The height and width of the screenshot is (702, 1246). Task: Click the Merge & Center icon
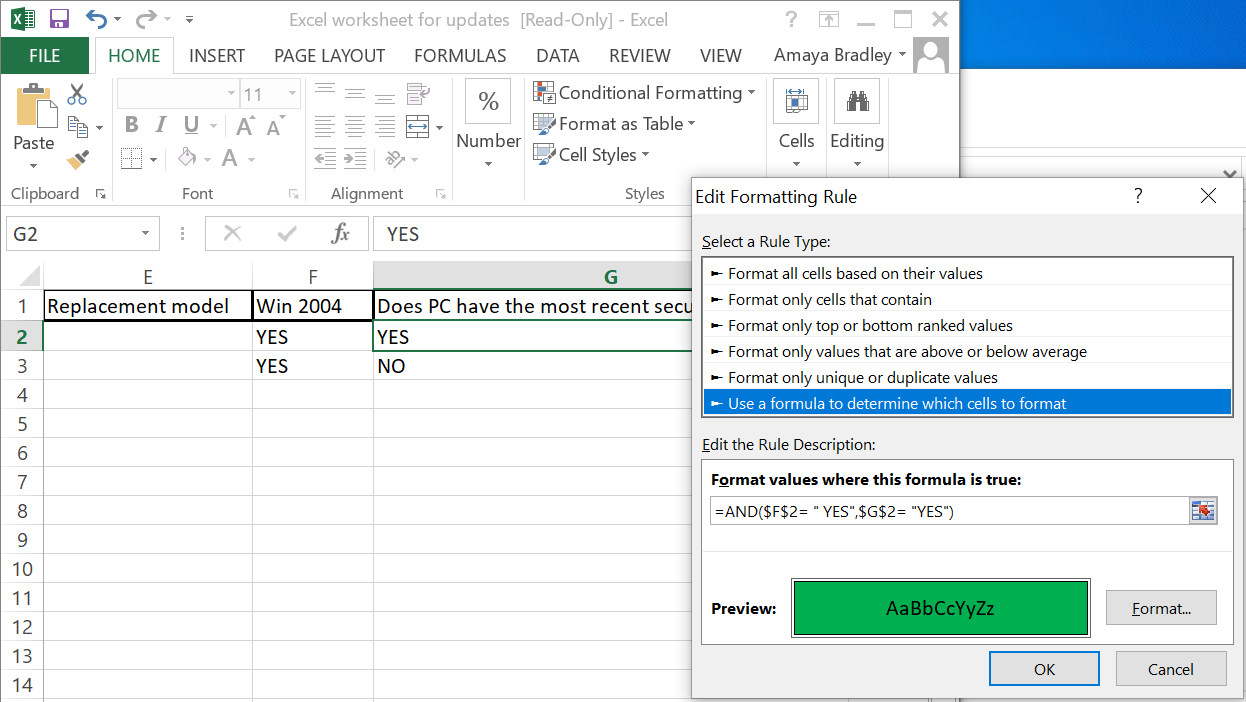point(419,127)
